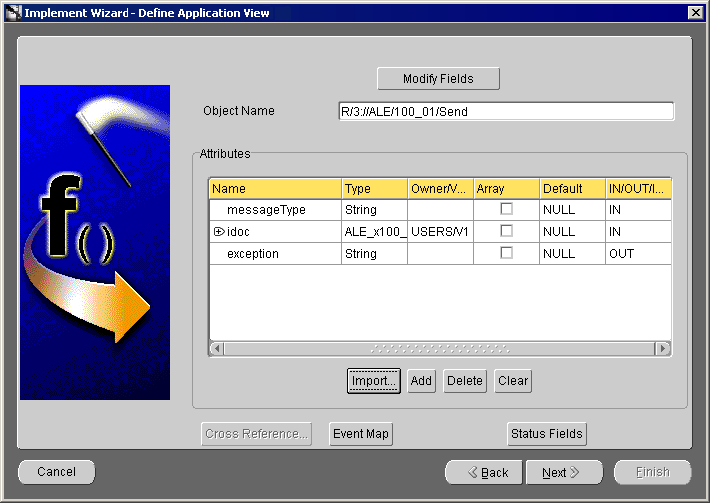
Task: Click the greyed-out Finish button
Action: [652, 473]
